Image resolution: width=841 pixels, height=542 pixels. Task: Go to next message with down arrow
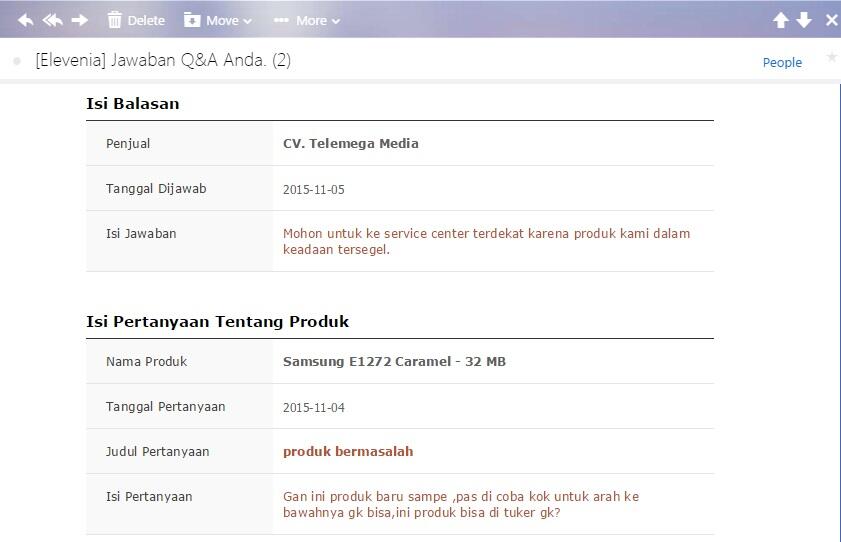pos(804,20)
